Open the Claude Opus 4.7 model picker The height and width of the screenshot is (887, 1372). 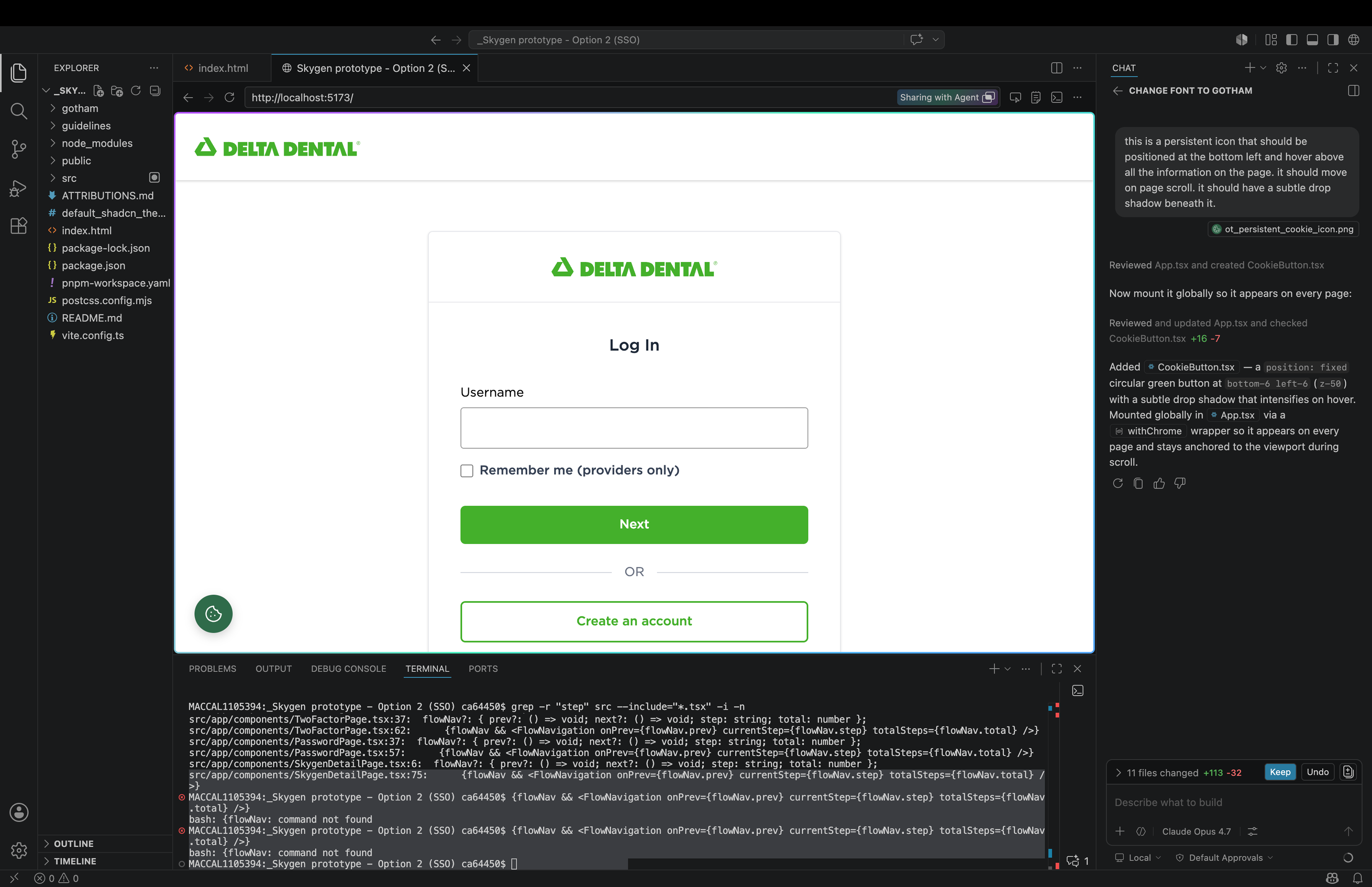point(1196,831)
